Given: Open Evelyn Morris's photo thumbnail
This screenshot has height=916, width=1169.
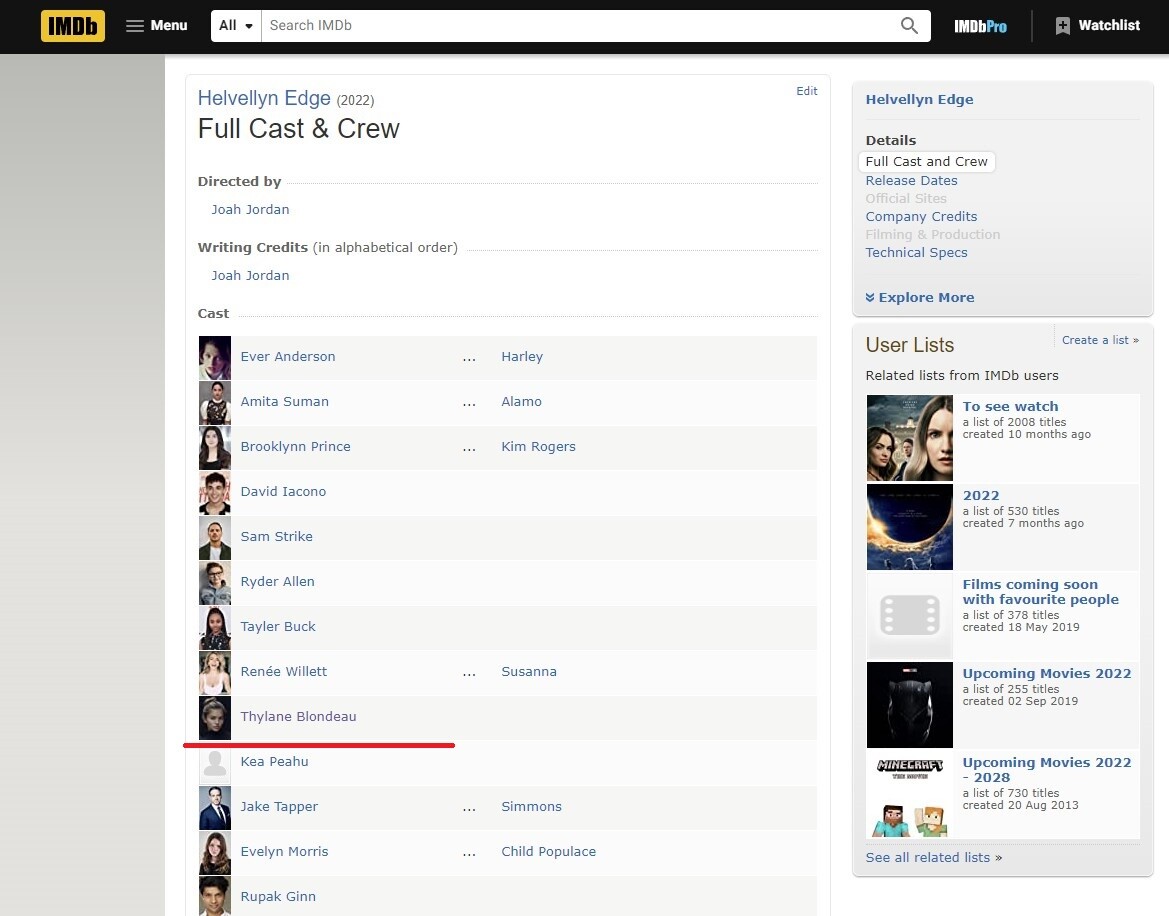Looking at the screenshot, I should pos(215,853).
